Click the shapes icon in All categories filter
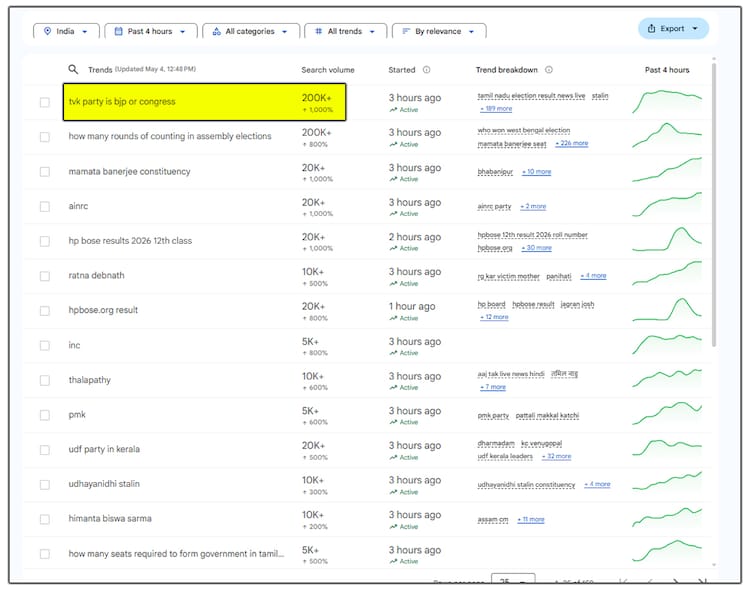 (217, 31)
